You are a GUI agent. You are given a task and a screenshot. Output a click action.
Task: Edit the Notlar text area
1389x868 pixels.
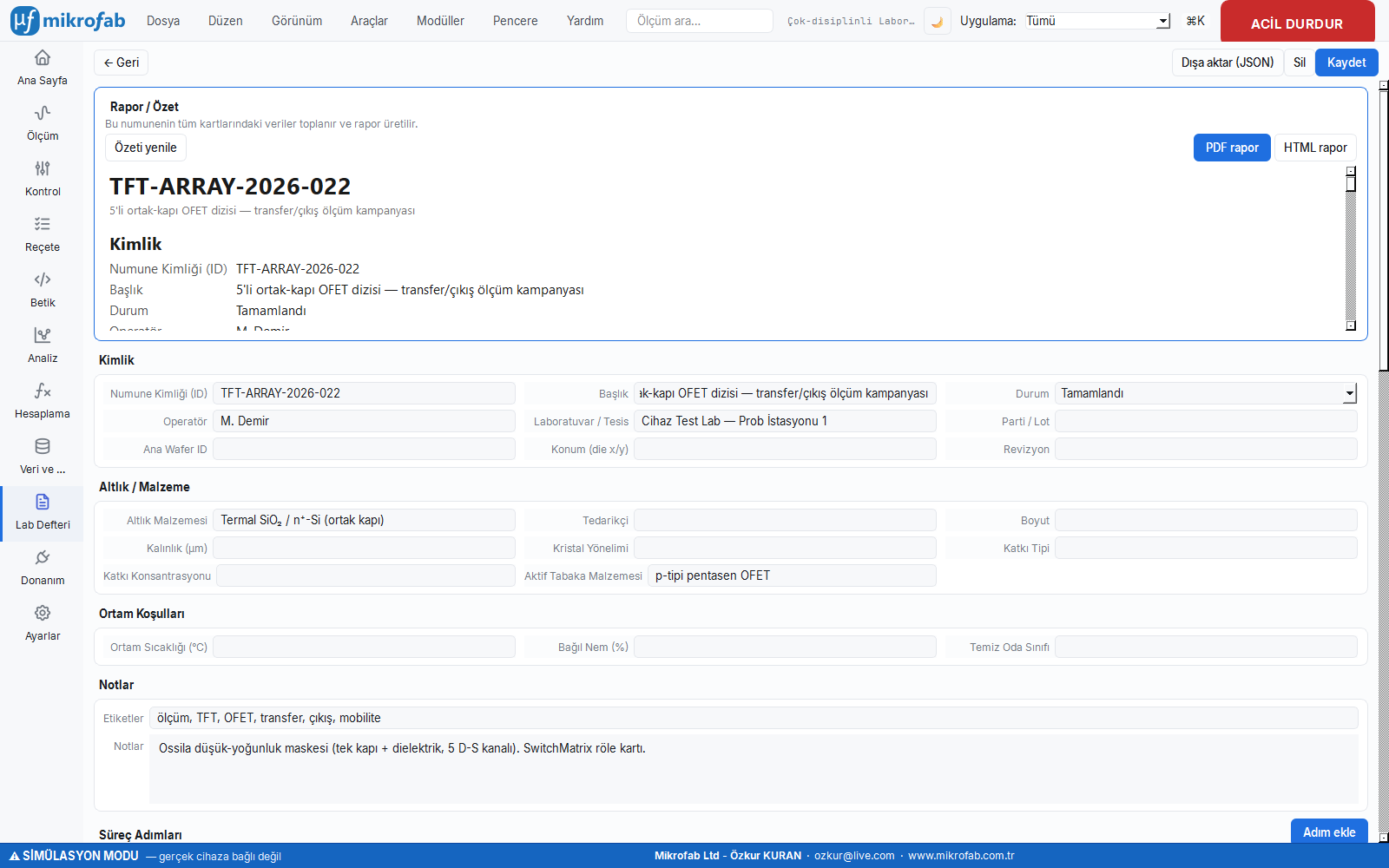point(754,769)
